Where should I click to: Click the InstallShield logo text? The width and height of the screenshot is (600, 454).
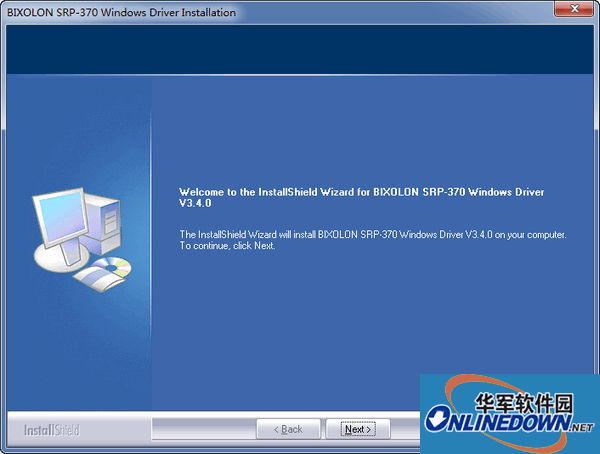[52, 430]
